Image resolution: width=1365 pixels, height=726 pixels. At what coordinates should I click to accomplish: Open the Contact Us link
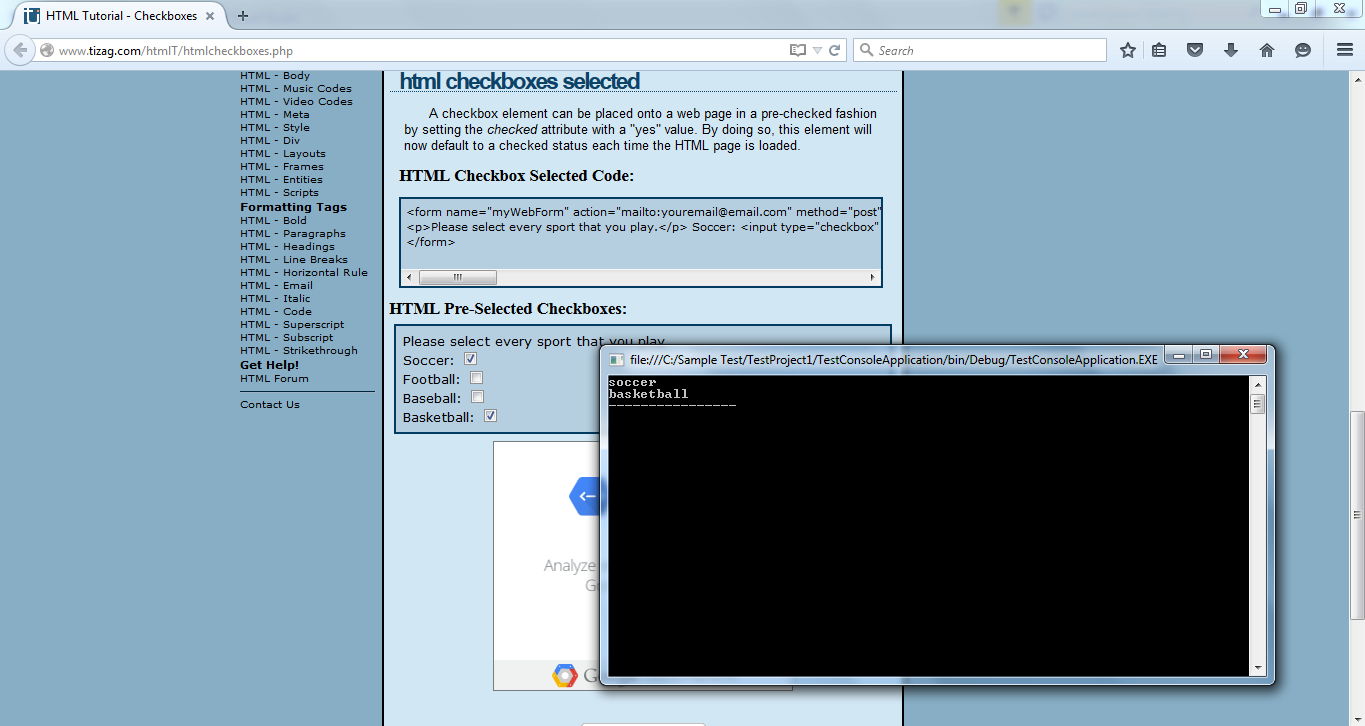click(x=270, y=404)
